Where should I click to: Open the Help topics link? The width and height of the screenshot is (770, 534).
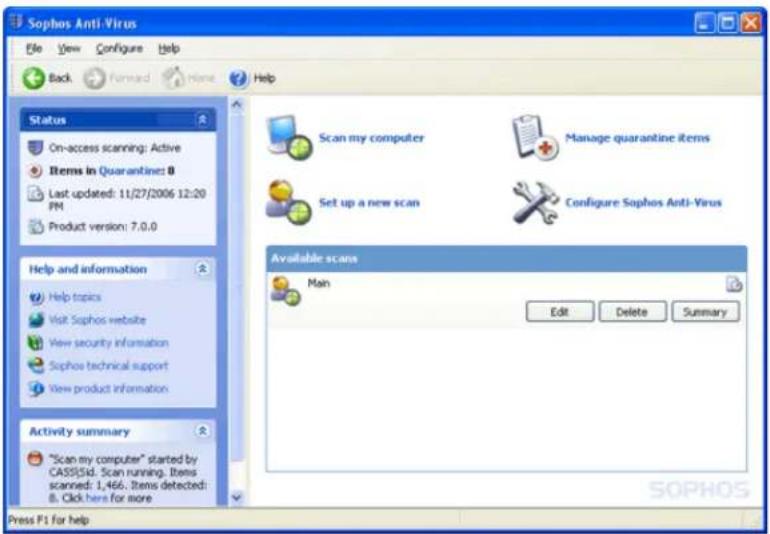click(x=75, y=297)
